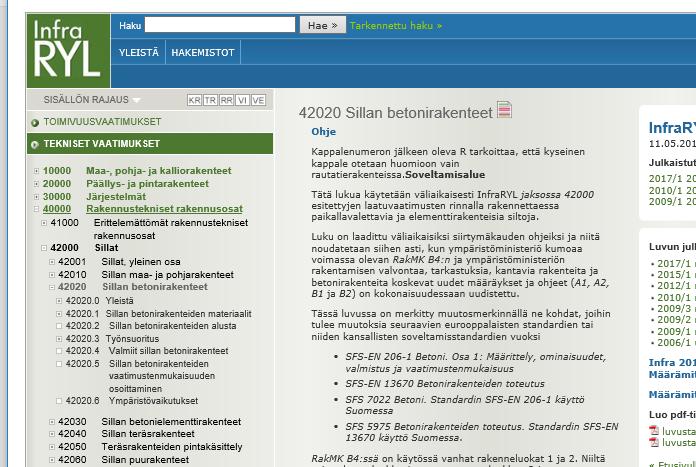Toggle the KR content filter
The height and width of the screenshot is (467, 696).
tap(194, 100)
